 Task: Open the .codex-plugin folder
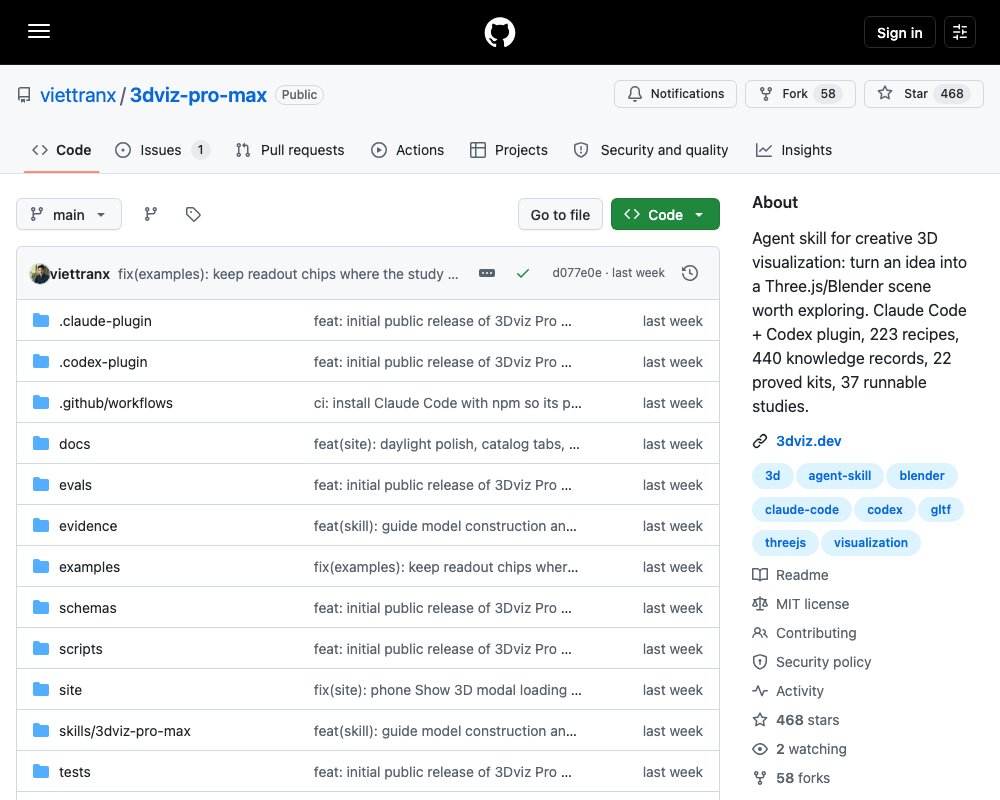tap(103, 362)
